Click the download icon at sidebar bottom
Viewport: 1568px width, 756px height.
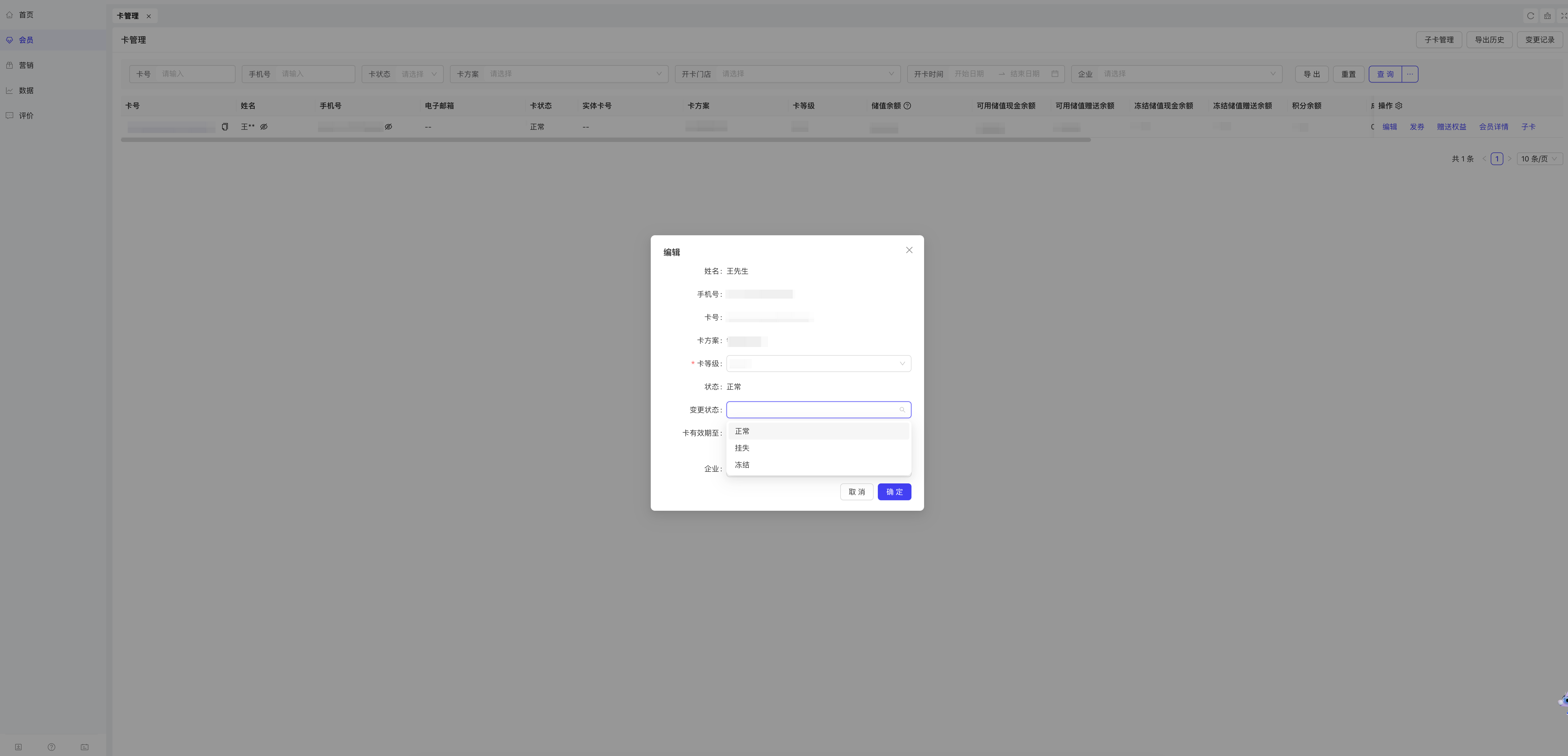click(18, 747)
